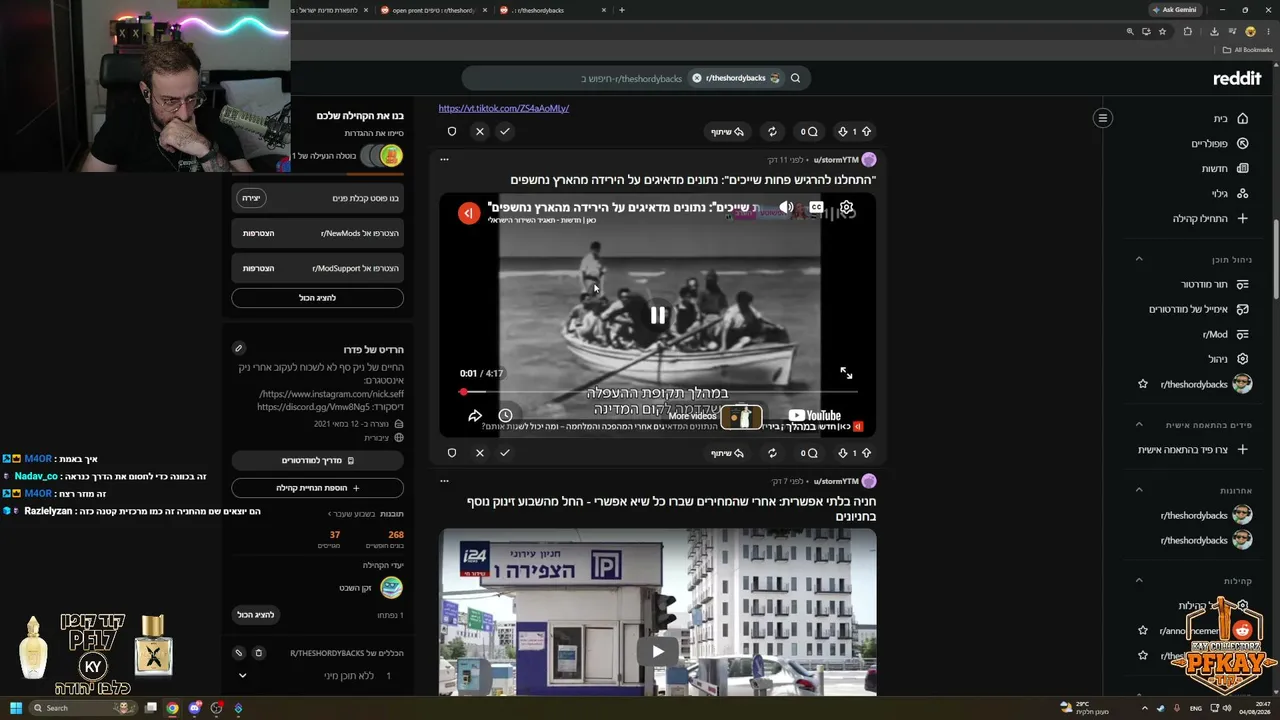Screen dimensions: 1280x720
Task: Click 'הצטרפות' next to r/NewMods
Action: point(258,233)
